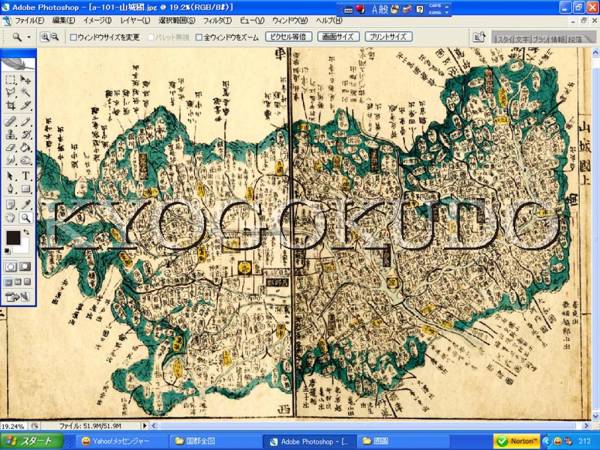The height and width of the screenshot is (450, 600).
Task: Check the 全ウィンドウをズーム checkbox
Action: [199, 38]
